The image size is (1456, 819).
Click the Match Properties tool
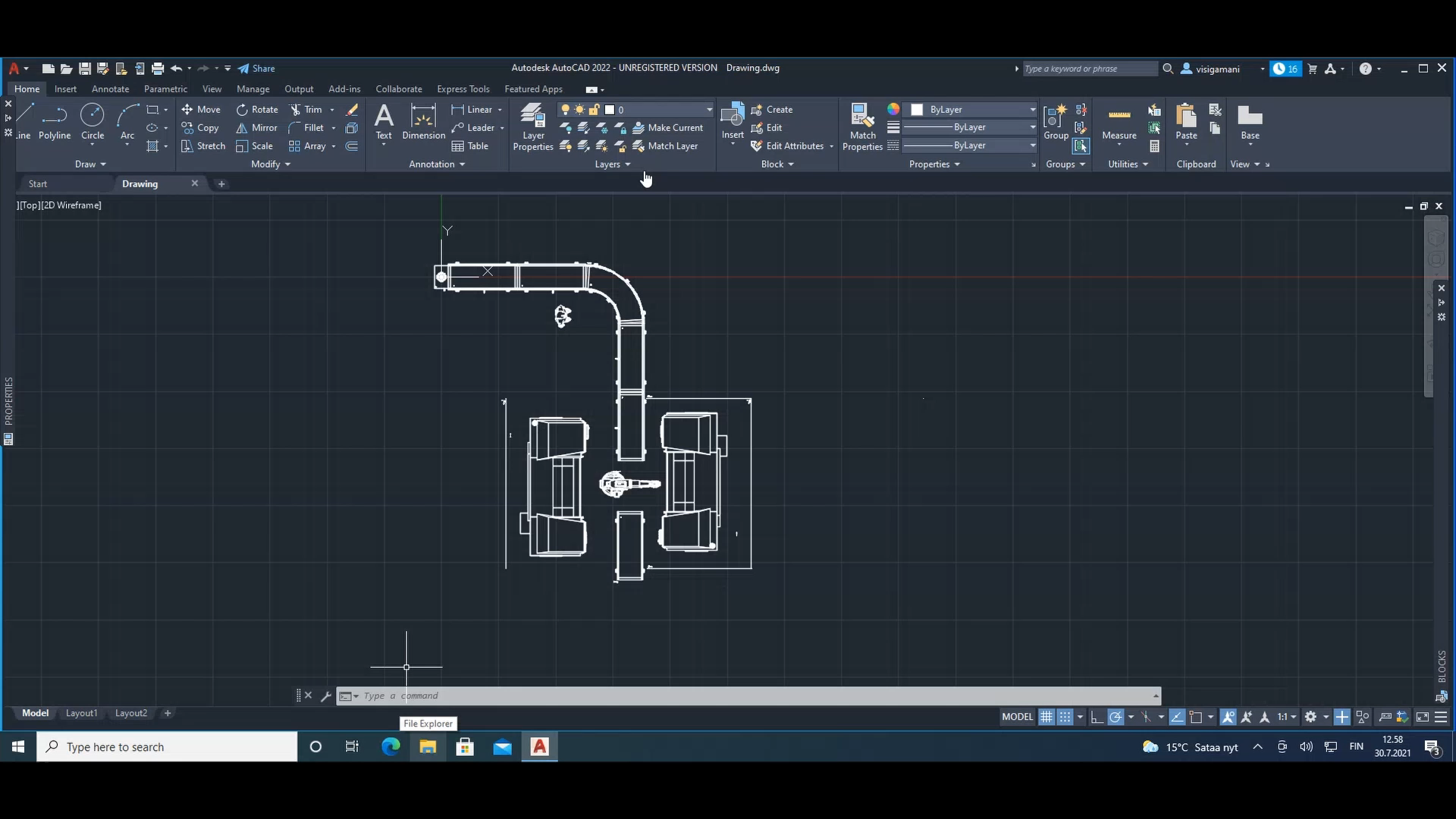pyautogui.click(x=862, y=127)
